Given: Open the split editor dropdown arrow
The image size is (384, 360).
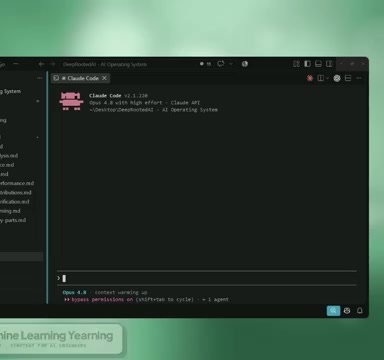Looking at the screenshot, I should click(327, 78).
